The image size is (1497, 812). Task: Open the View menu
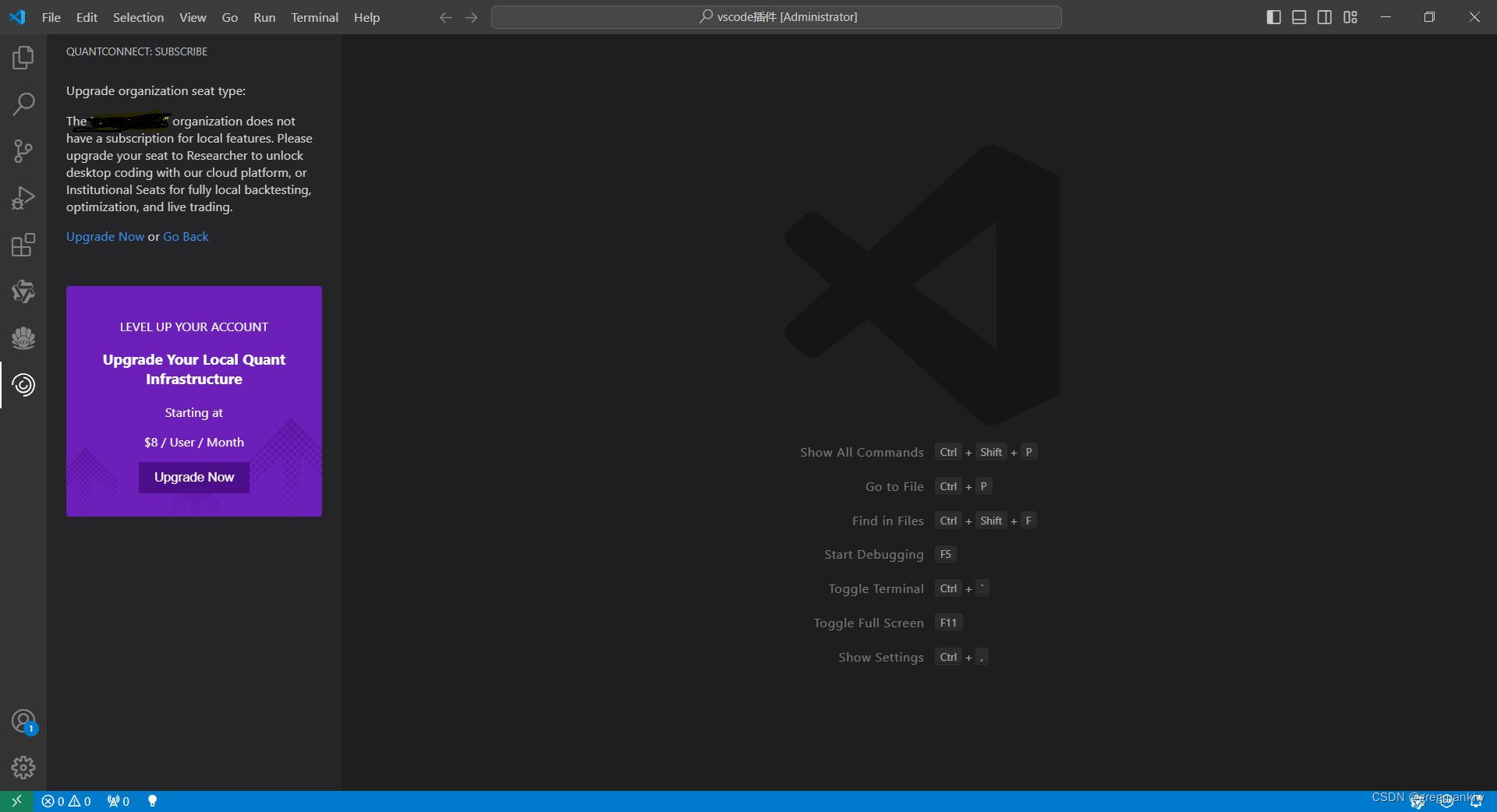(193, 17)
